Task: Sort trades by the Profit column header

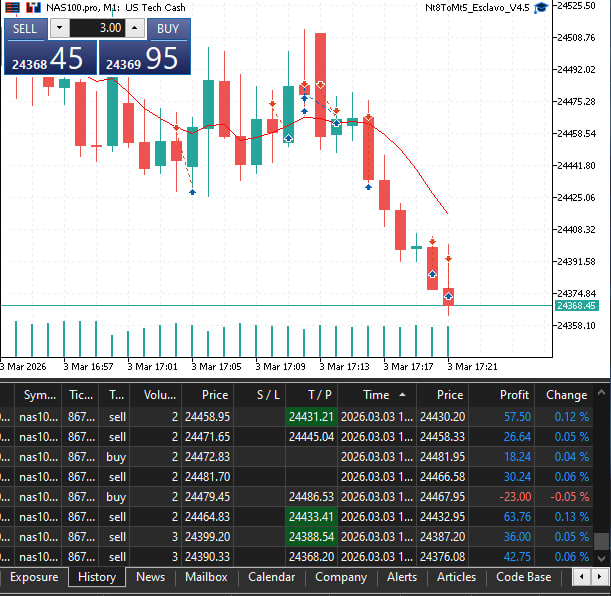Action: click(x=515, y=395)
